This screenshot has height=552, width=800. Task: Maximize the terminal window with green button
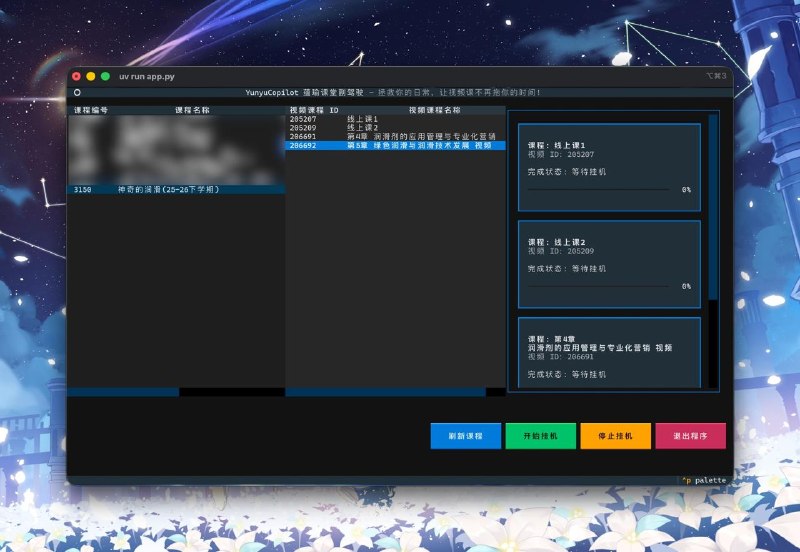click(x=105, y=77)
